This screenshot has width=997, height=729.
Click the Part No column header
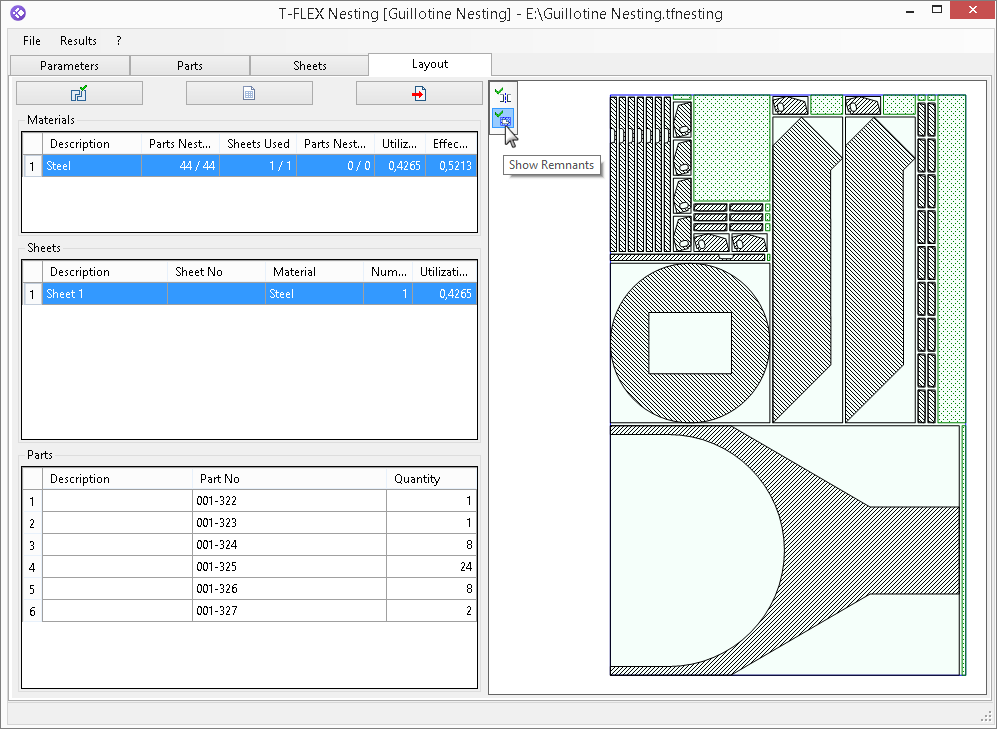[289, 479]
